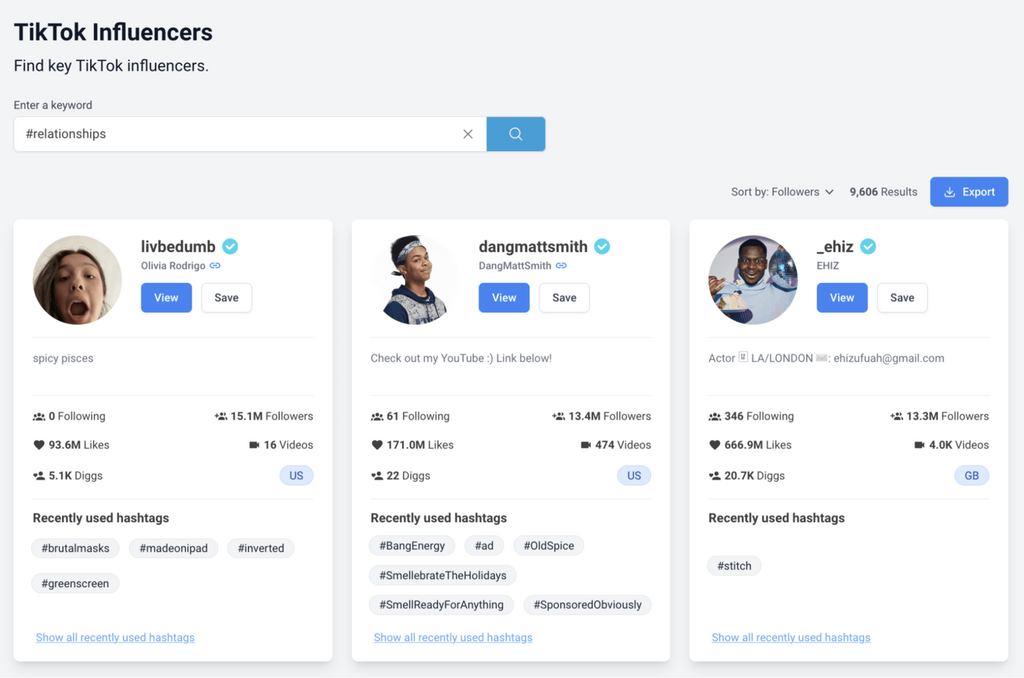
Task: Clear the keyword with the X icon
Action: [468, 134]
